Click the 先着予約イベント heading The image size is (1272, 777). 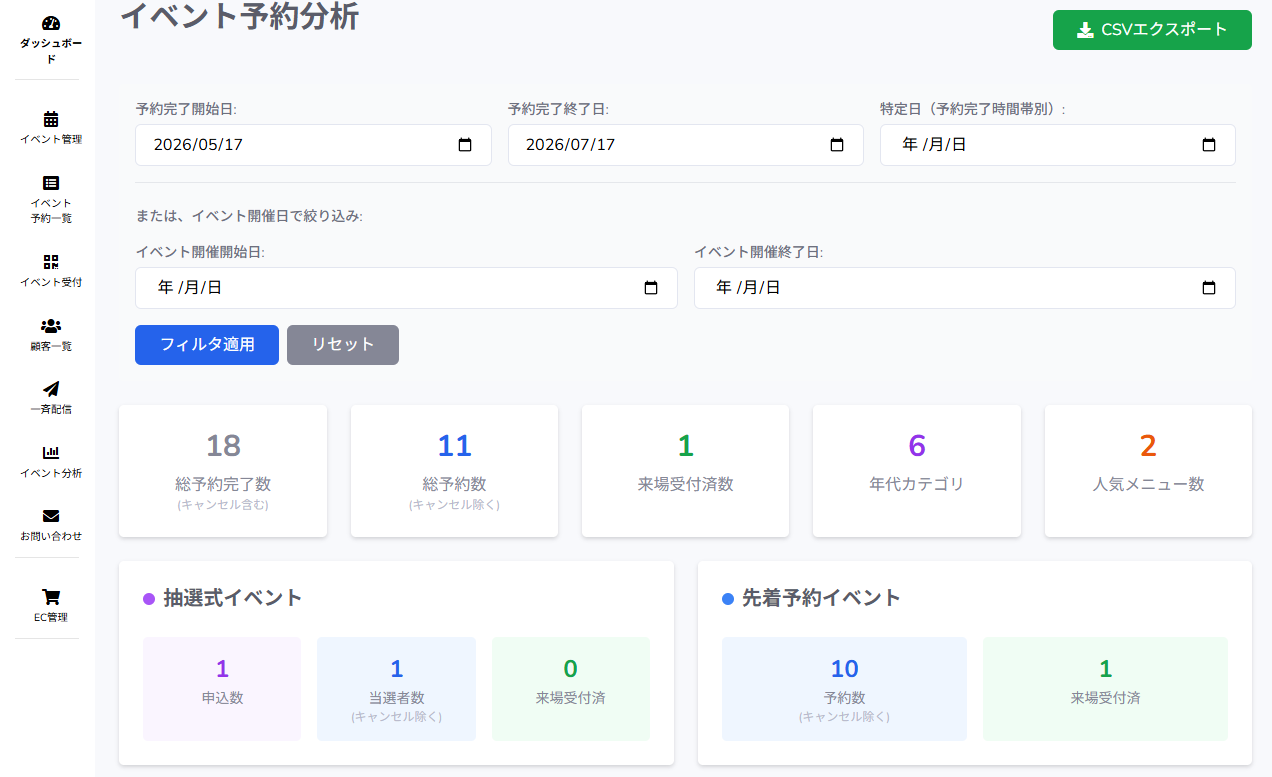click(821, 598)
